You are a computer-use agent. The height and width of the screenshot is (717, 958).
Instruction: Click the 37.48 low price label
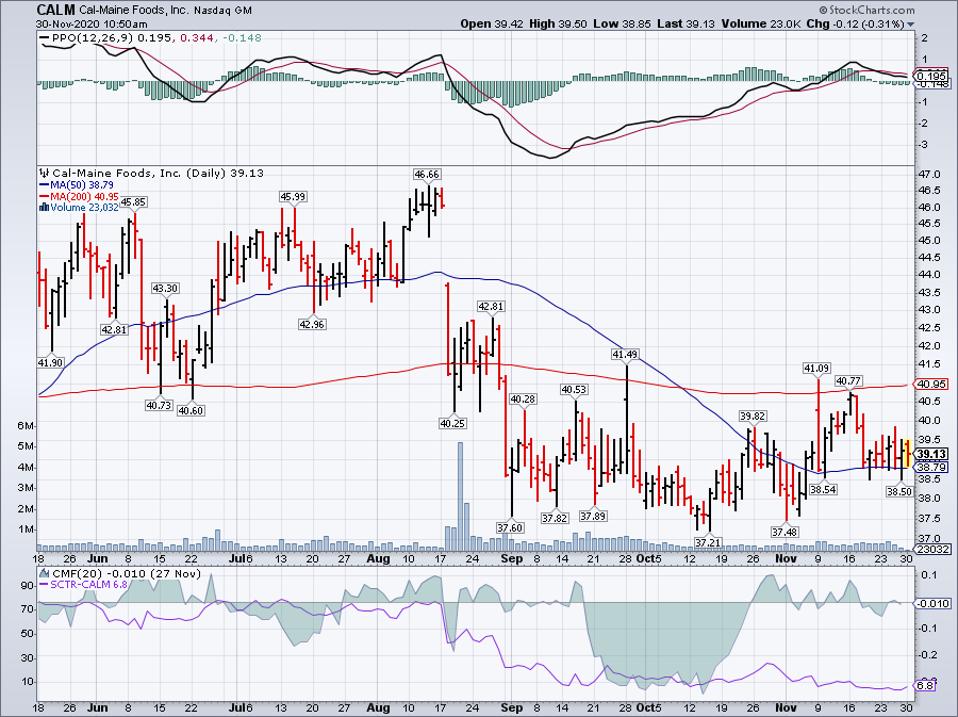click(784, 533)
